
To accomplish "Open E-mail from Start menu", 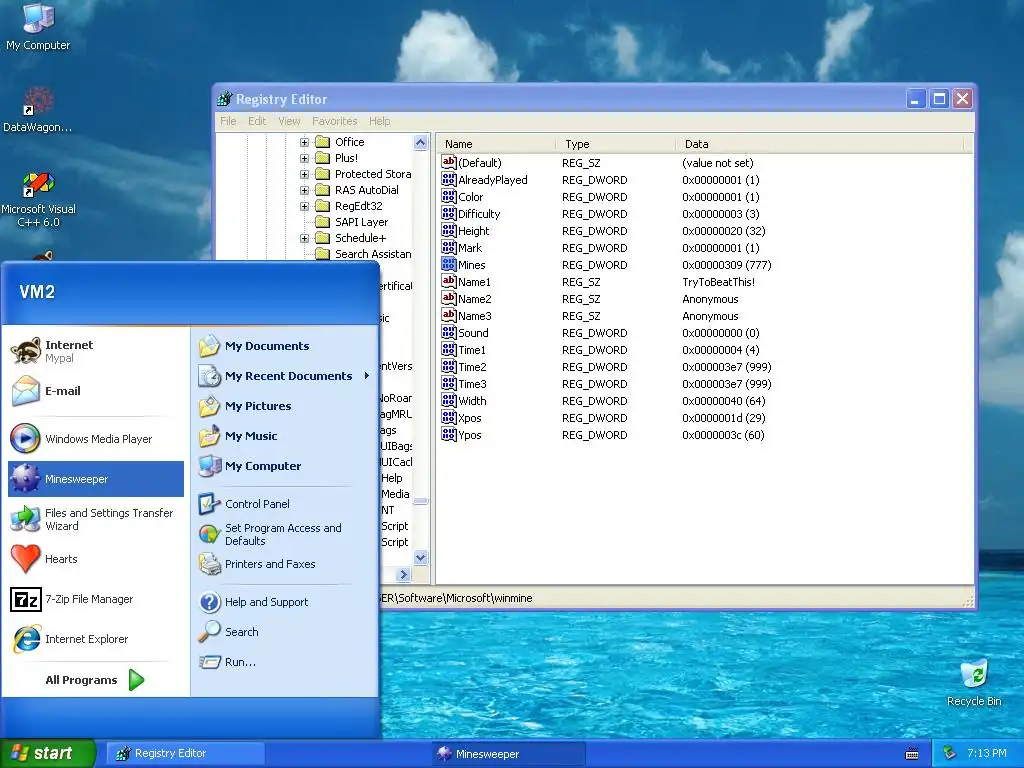I will 96,391.
